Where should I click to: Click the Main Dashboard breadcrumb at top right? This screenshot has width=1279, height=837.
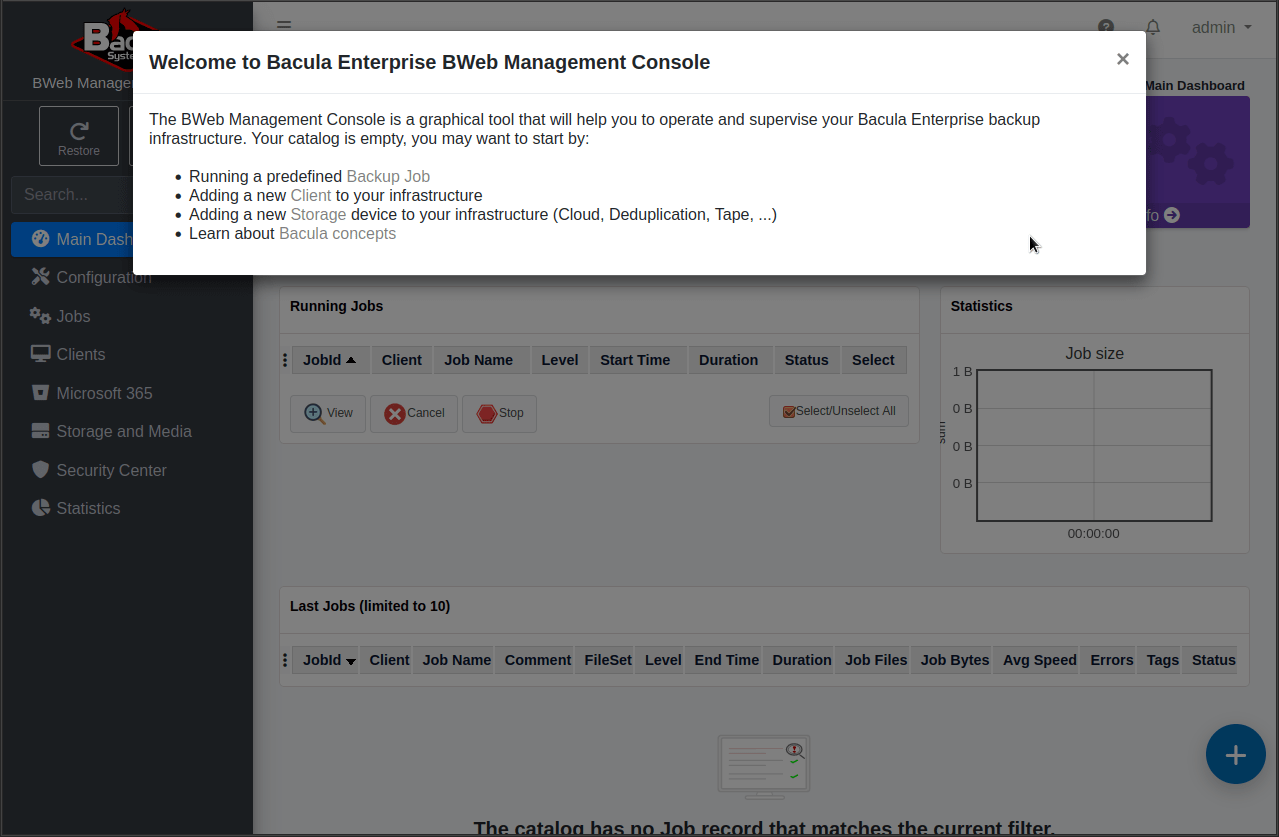point(1195,86)
